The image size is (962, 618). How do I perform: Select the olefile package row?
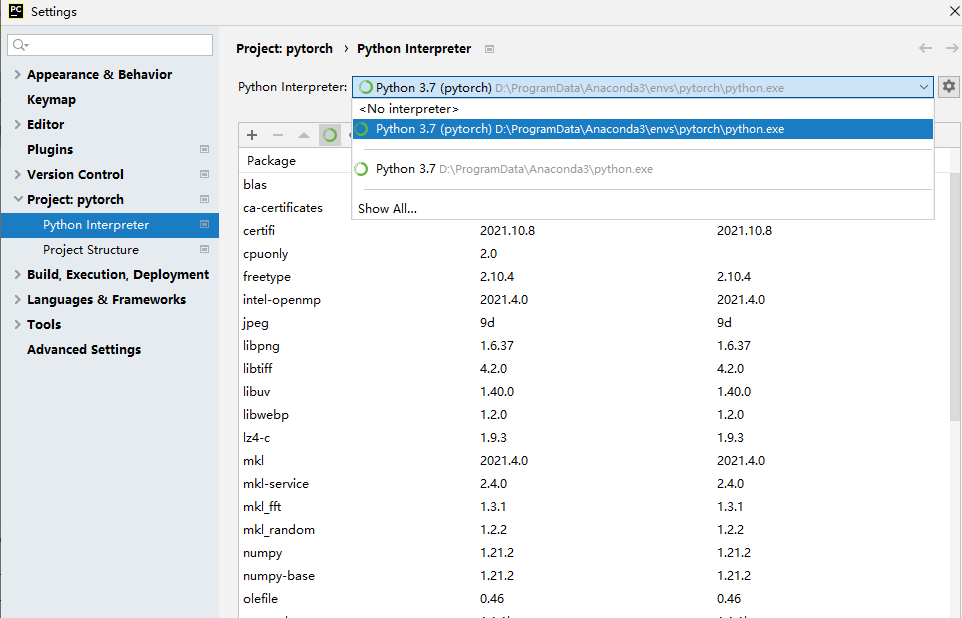tap(594, 599)
